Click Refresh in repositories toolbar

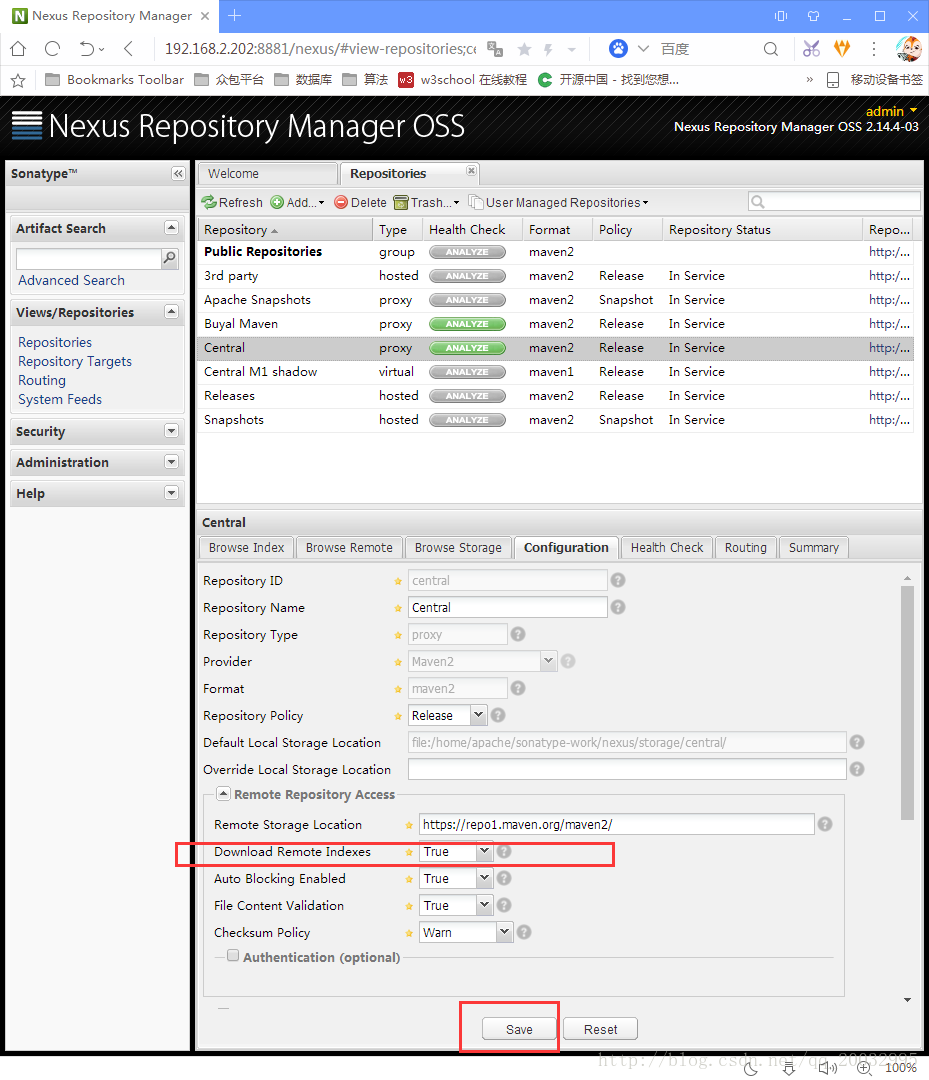coord(232,202)
